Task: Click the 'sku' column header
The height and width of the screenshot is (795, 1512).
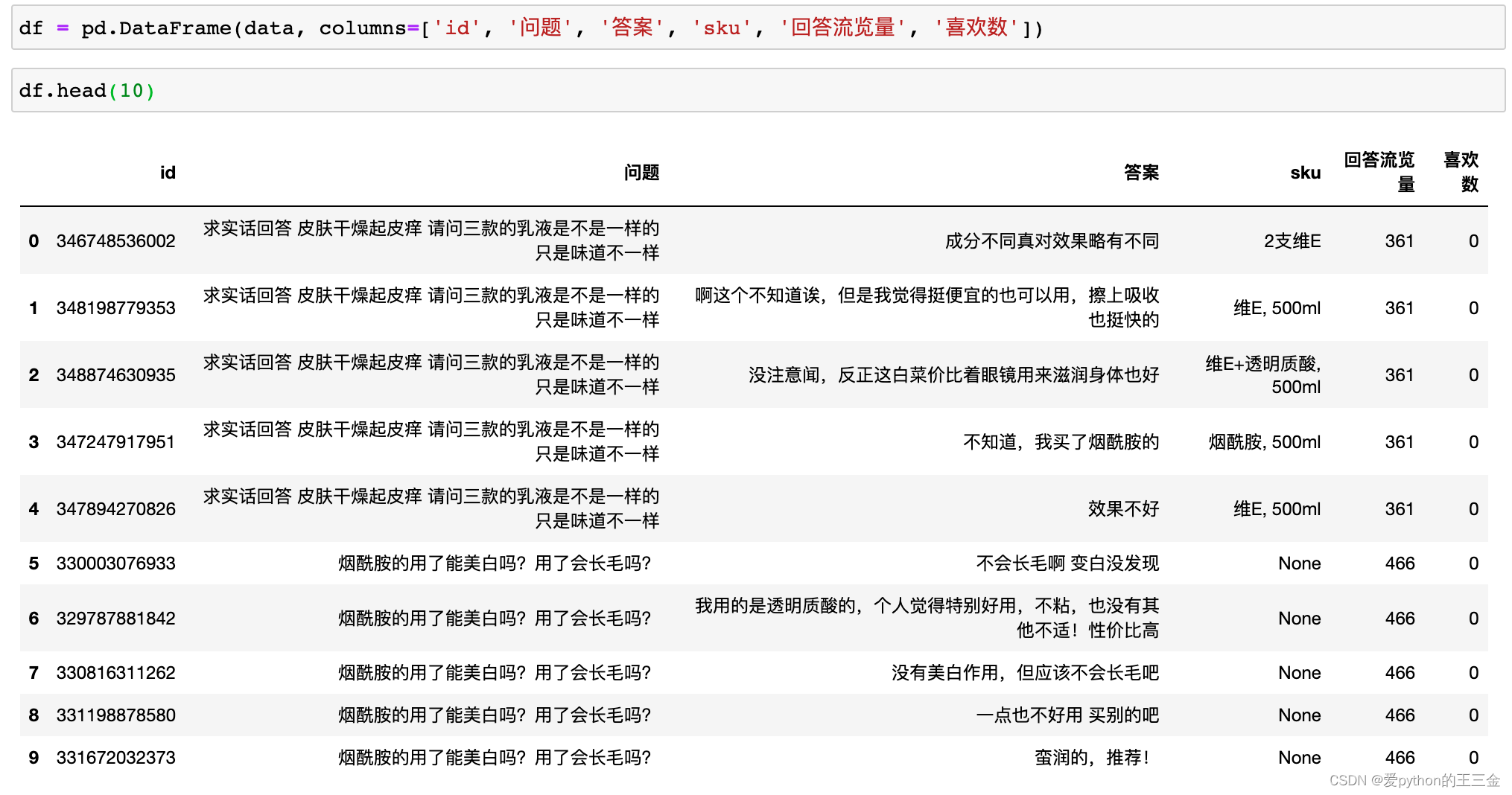Action: coord(1305,173)
